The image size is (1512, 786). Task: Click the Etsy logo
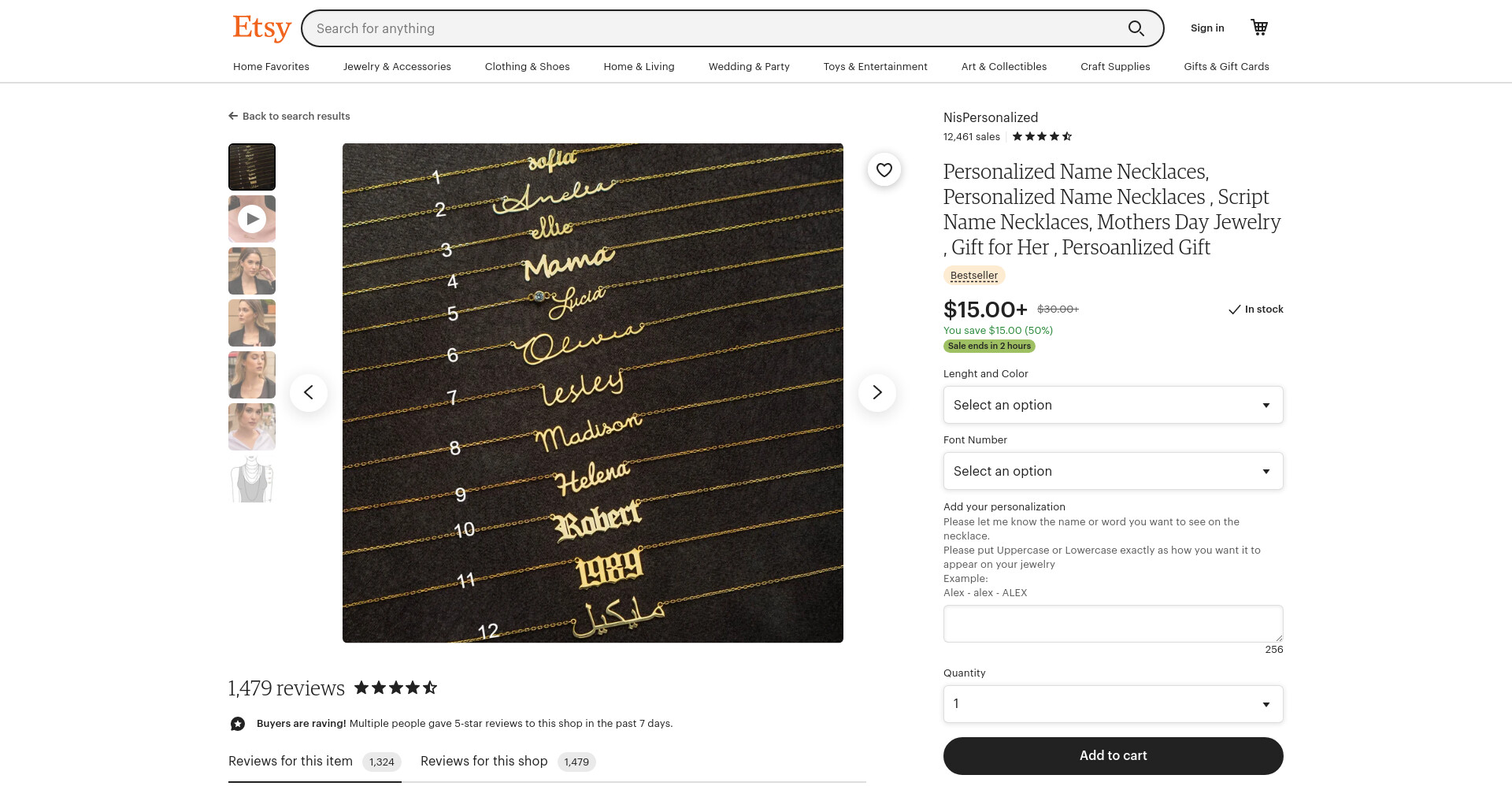click(x=261, y=28)
